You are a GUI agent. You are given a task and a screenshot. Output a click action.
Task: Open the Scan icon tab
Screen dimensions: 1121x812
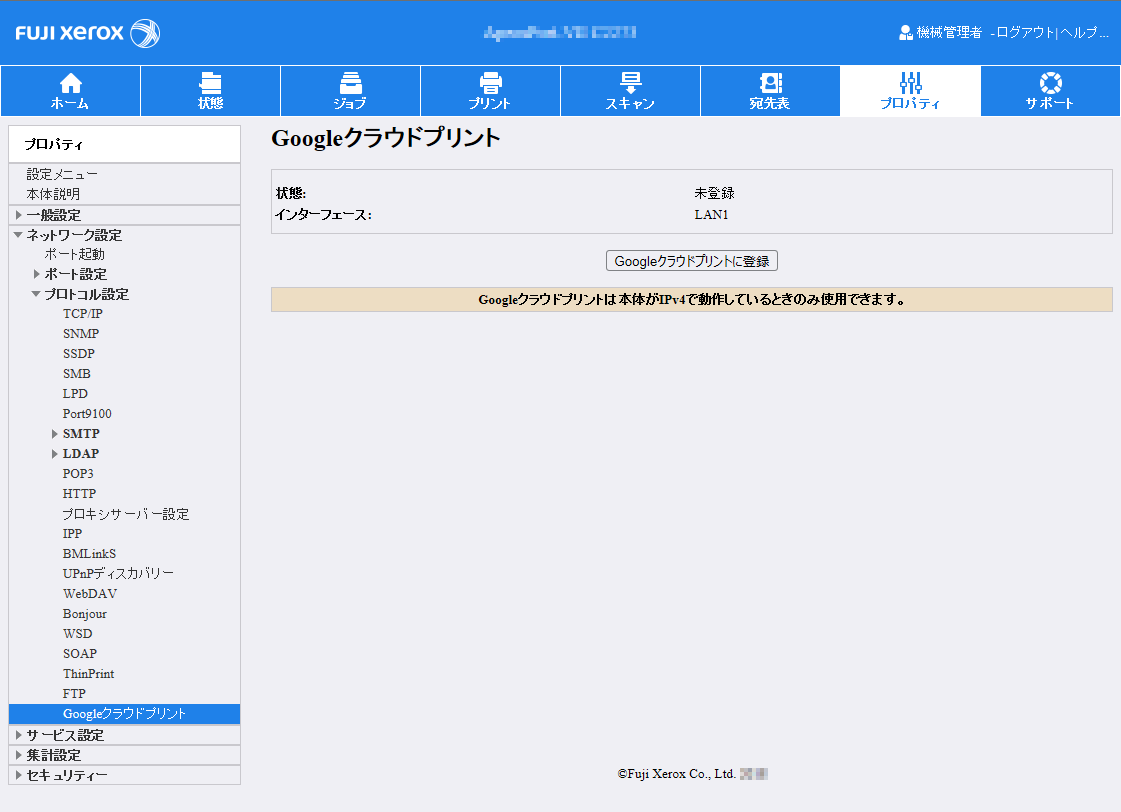630,83
